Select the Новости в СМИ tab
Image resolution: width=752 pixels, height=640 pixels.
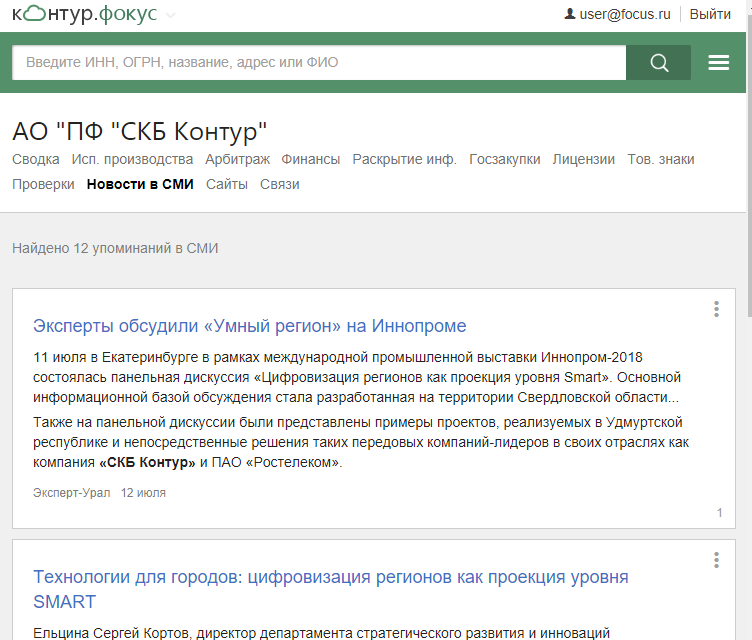[x=140, y=184]
